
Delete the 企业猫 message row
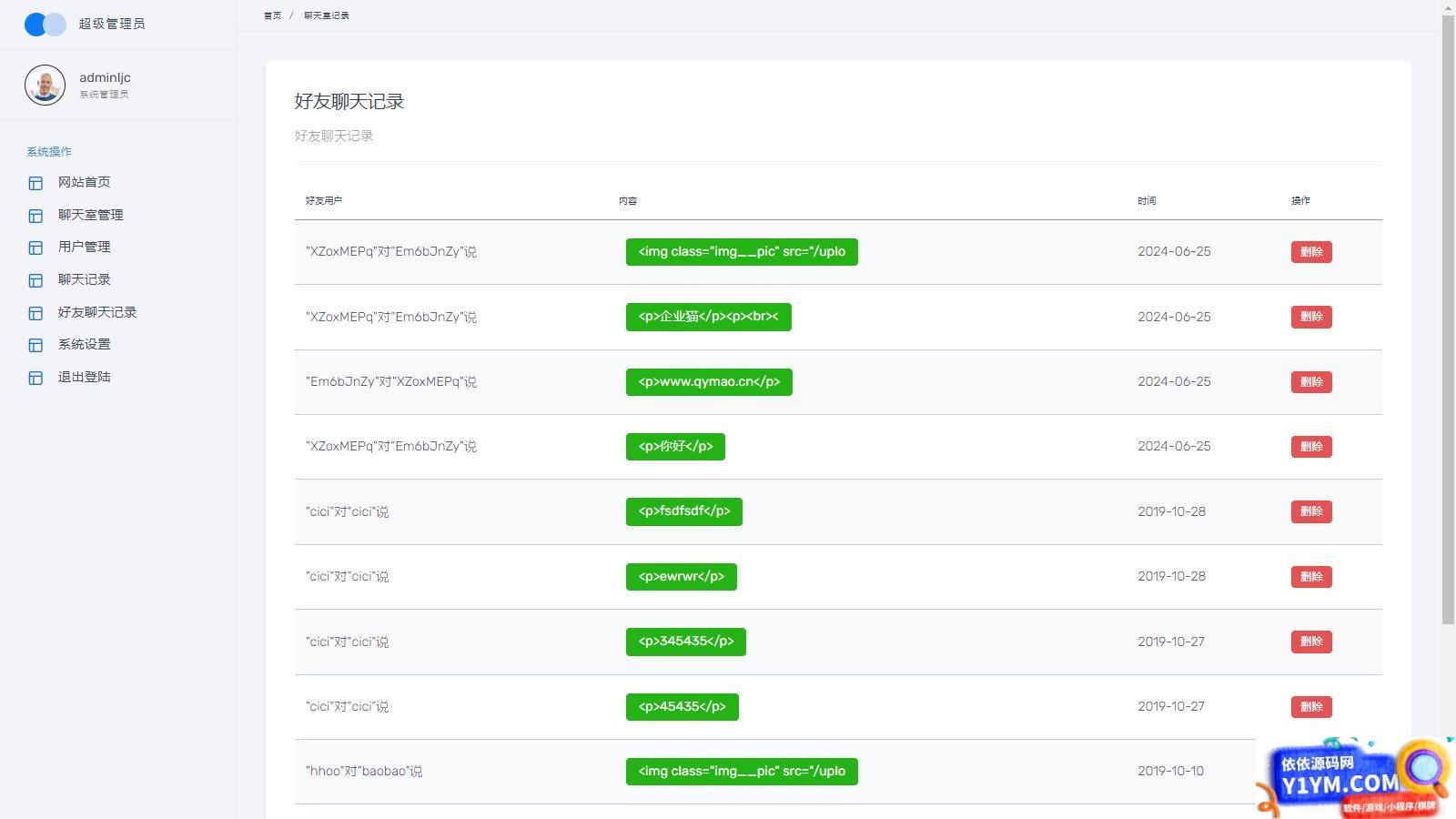[1311, 317]
